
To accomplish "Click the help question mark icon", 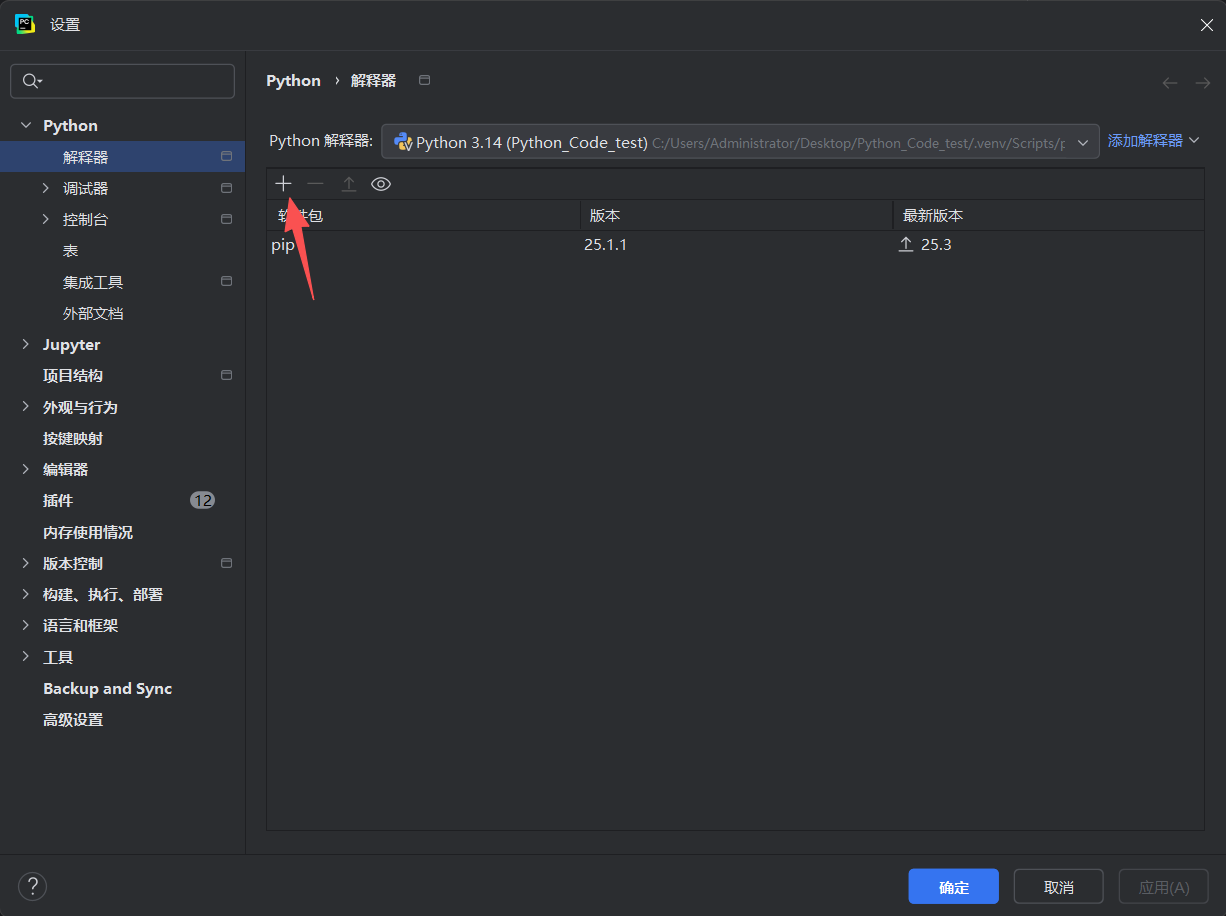I will [x=32, y=886].
